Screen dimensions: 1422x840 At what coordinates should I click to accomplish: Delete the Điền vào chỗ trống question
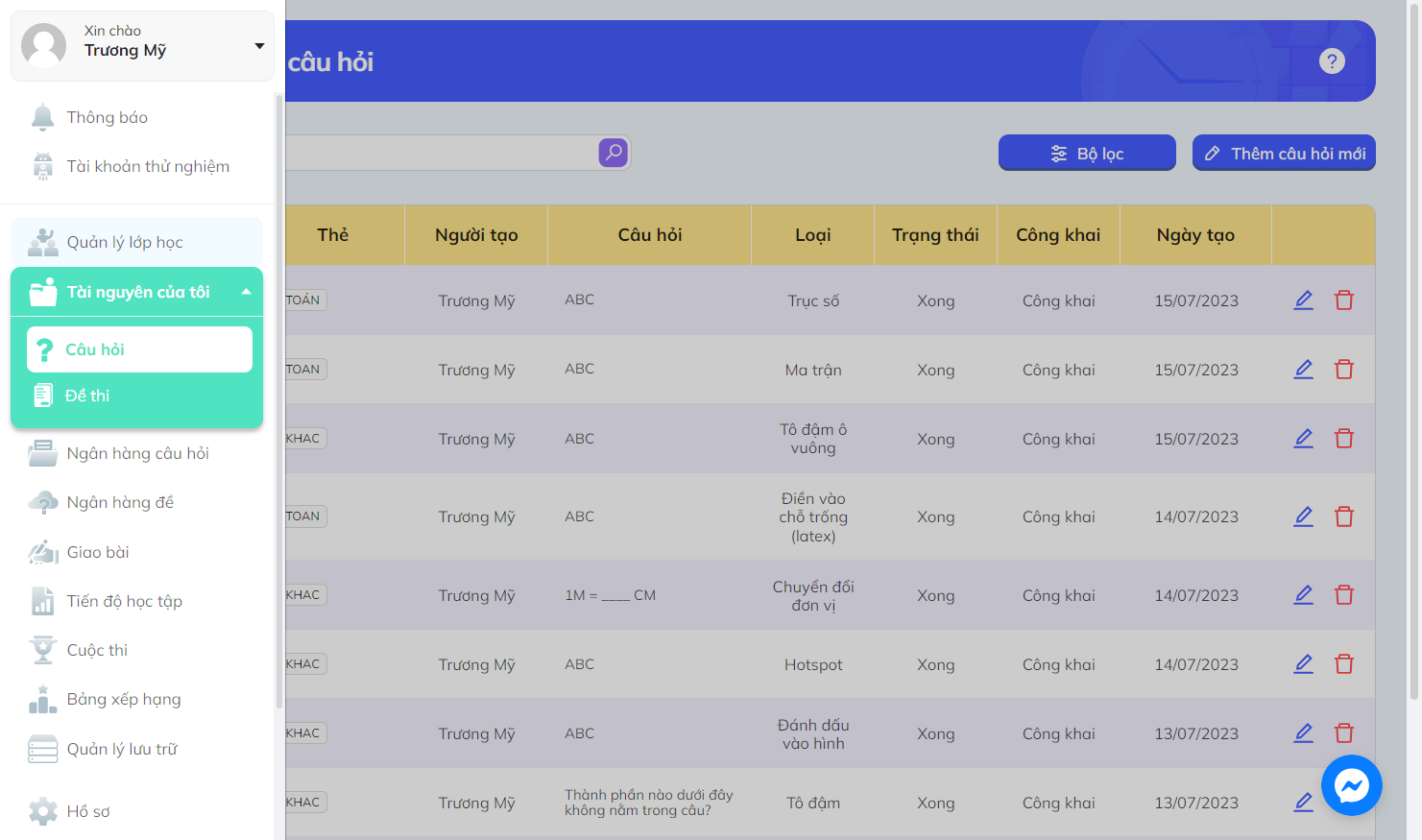pos(1344,516)
